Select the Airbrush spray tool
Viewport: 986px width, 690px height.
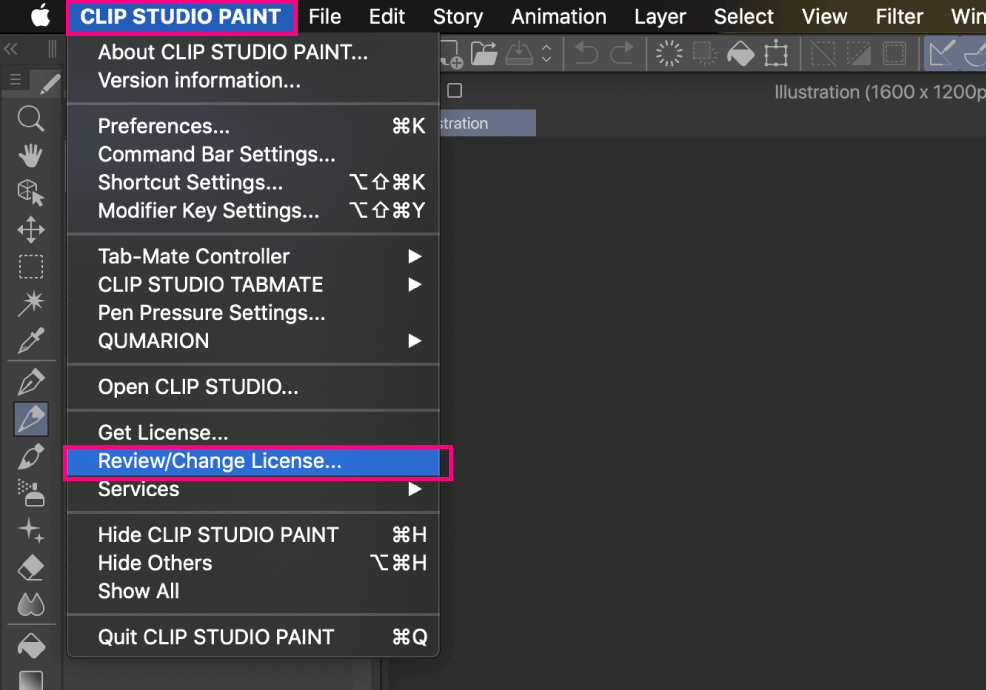click(x=31, y=492)
